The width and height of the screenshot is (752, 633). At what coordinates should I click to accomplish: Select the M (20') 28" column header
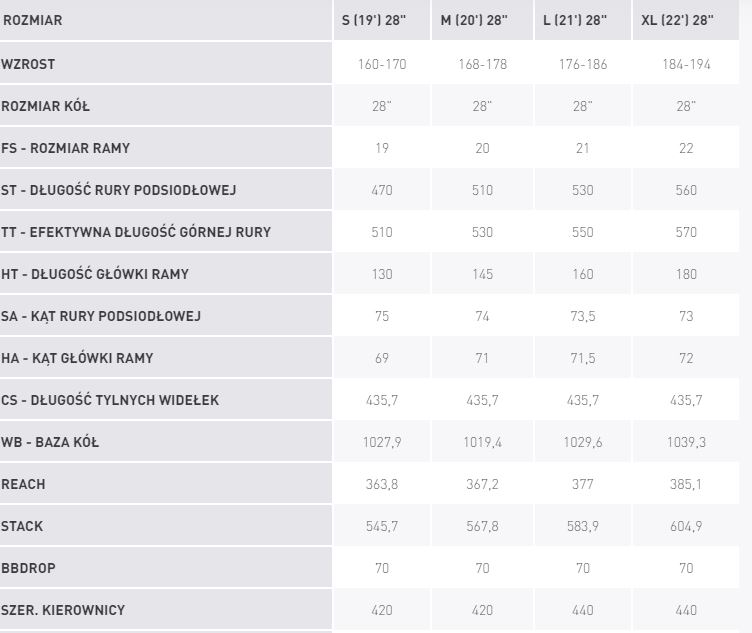(475, 20)
